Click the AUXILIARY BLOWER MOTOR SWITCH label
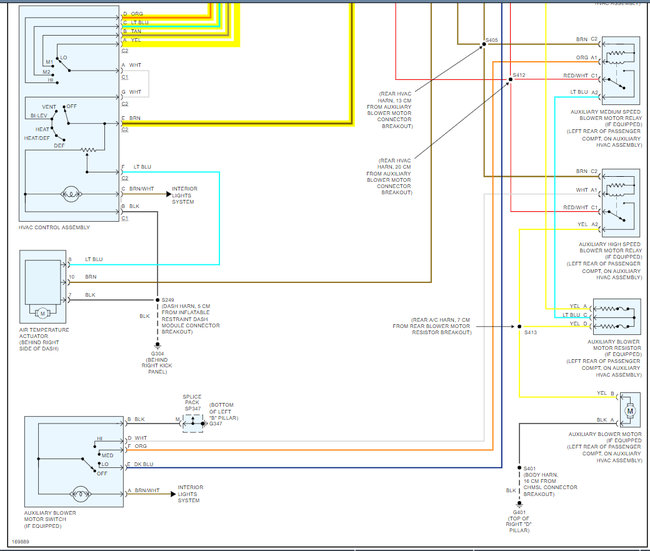This screenshot has width=650, height=551. pyautogui.click(x=50, y=516)
